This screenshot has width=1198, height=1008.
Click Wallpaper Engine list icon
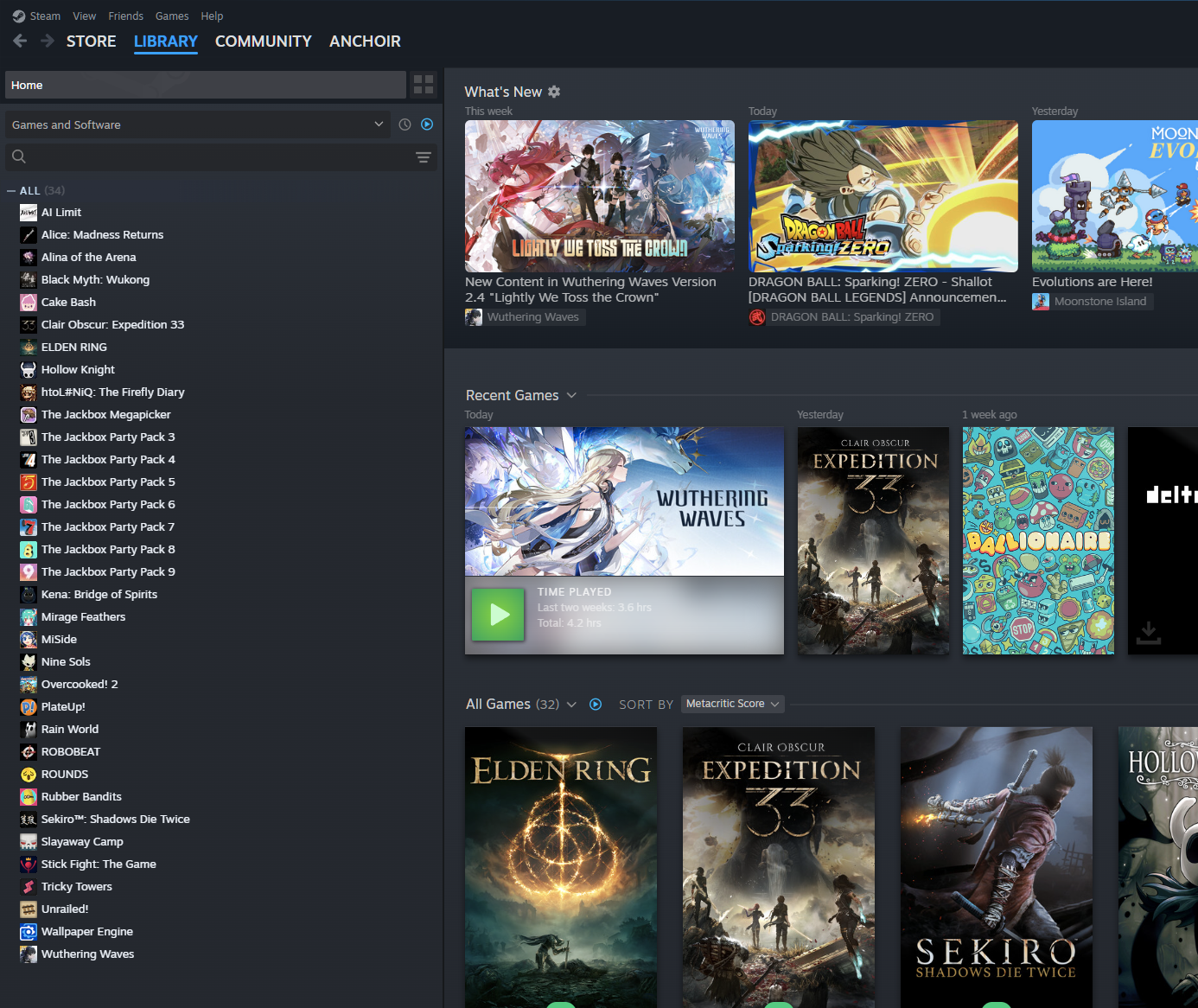29,931
